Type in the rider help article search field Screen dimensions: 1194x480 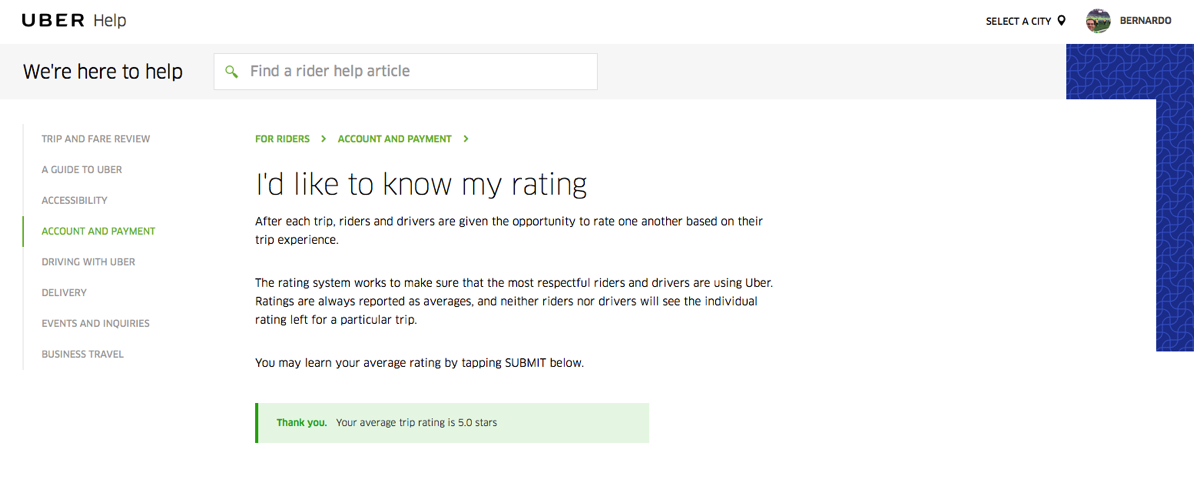415,72
